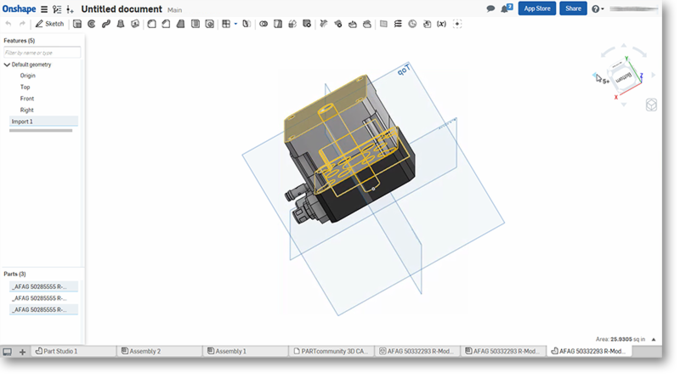Select the Delete face tool

(x=338, y=24)
